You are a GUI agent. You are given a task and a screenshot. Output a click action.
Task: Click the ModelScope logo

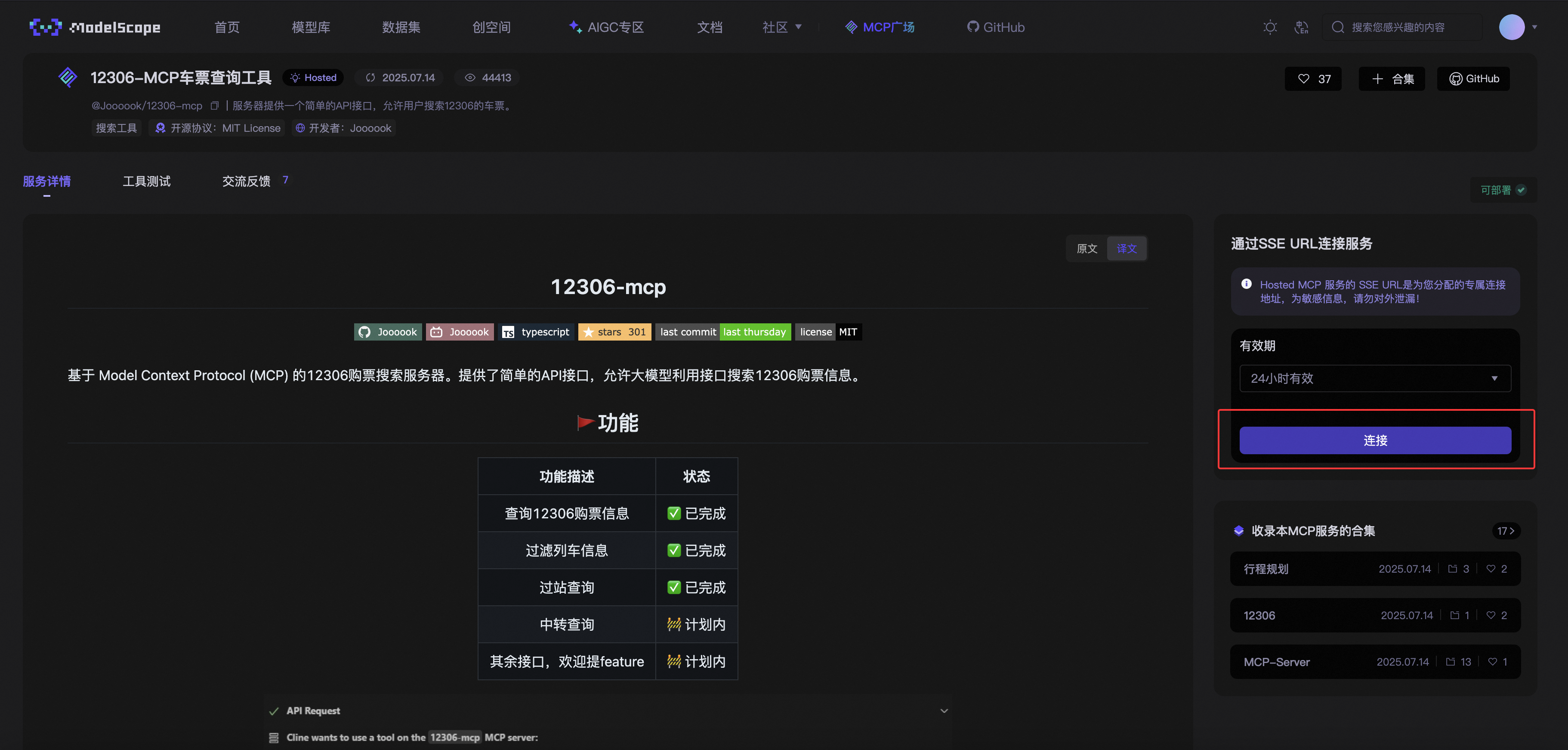[95, 27]
